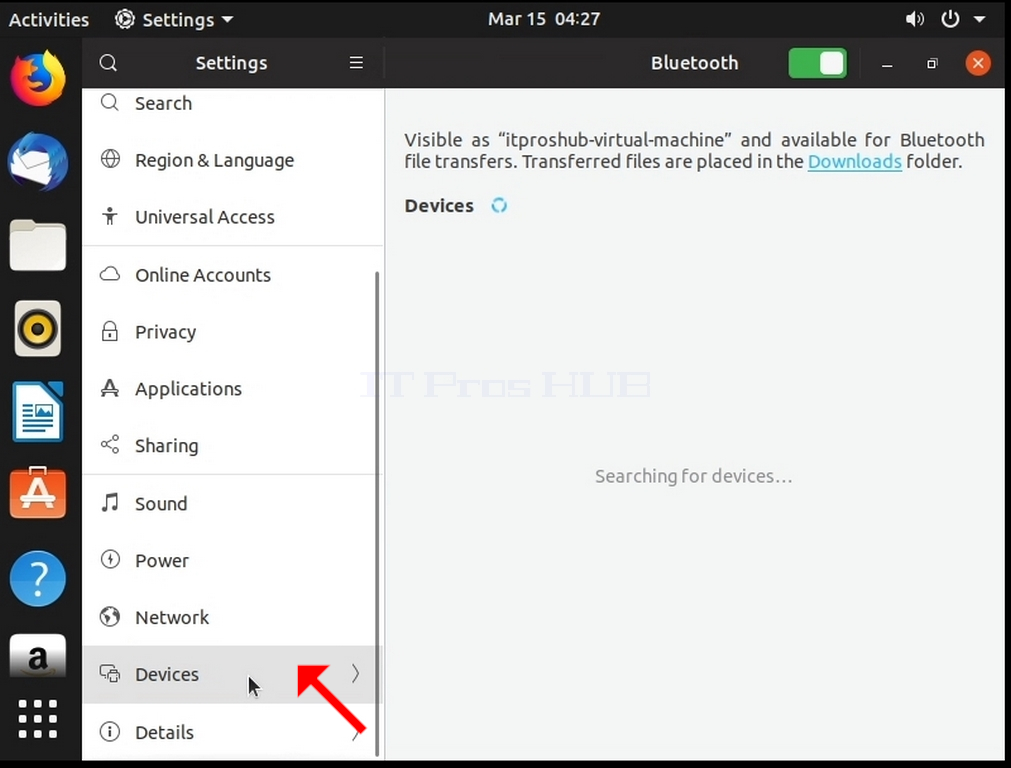Open Ubuntu Software store icon
Screen dimensions: 1011x768
tap(37, 493)
